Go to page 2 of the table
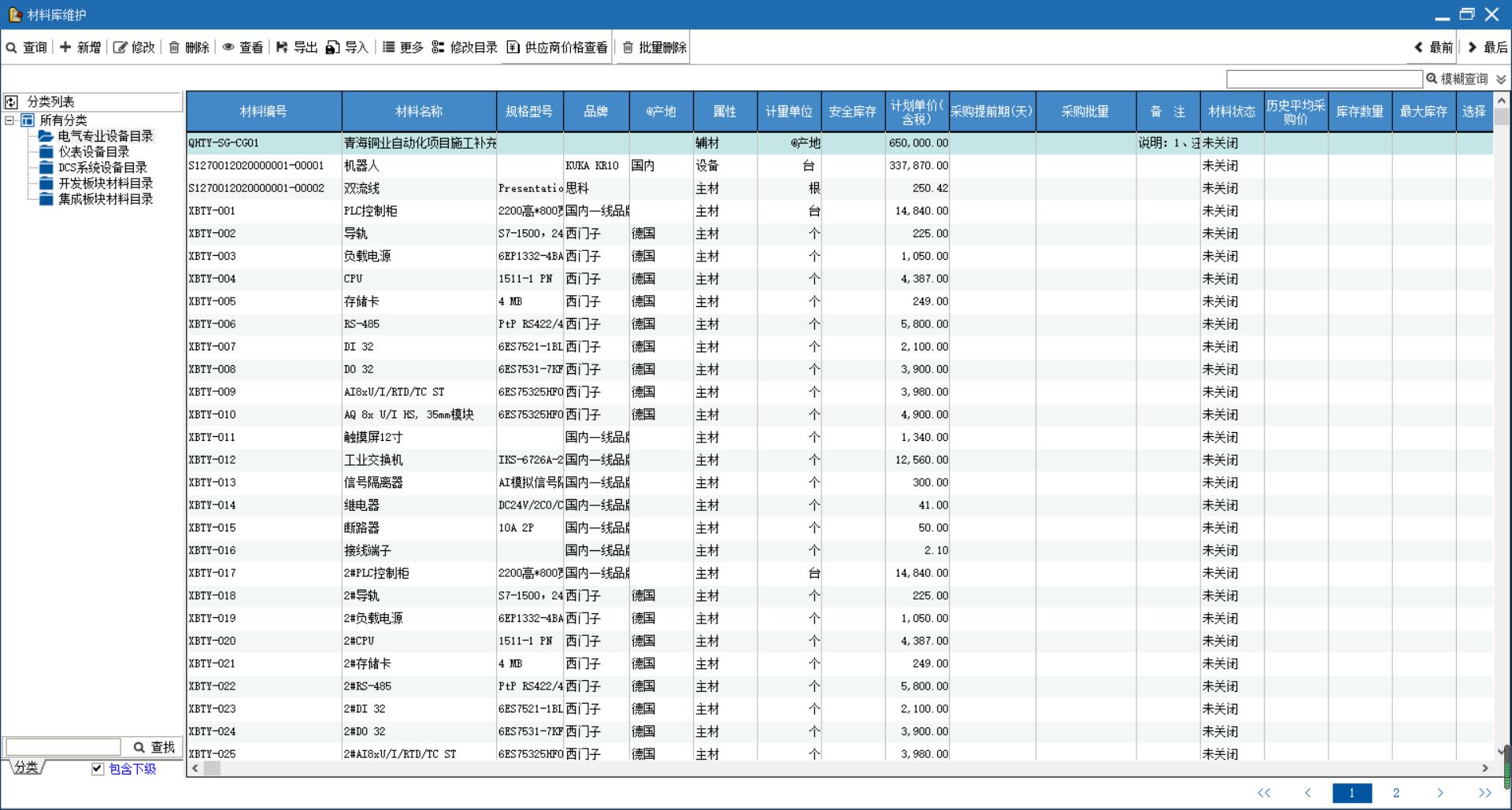 (x=1395, y=793)
